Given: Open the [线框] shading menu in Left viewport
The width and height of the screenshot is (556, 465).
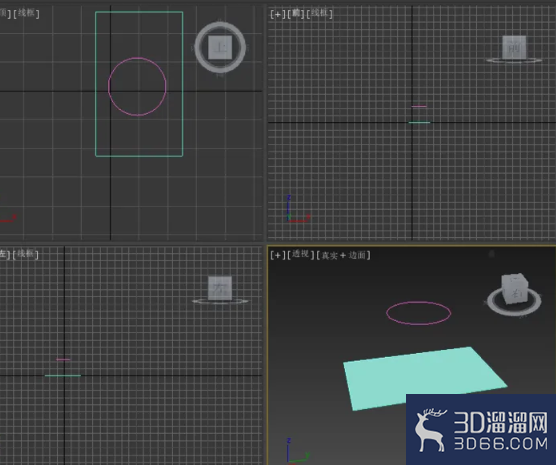Looking at the screenshot, I should point(26,254).
